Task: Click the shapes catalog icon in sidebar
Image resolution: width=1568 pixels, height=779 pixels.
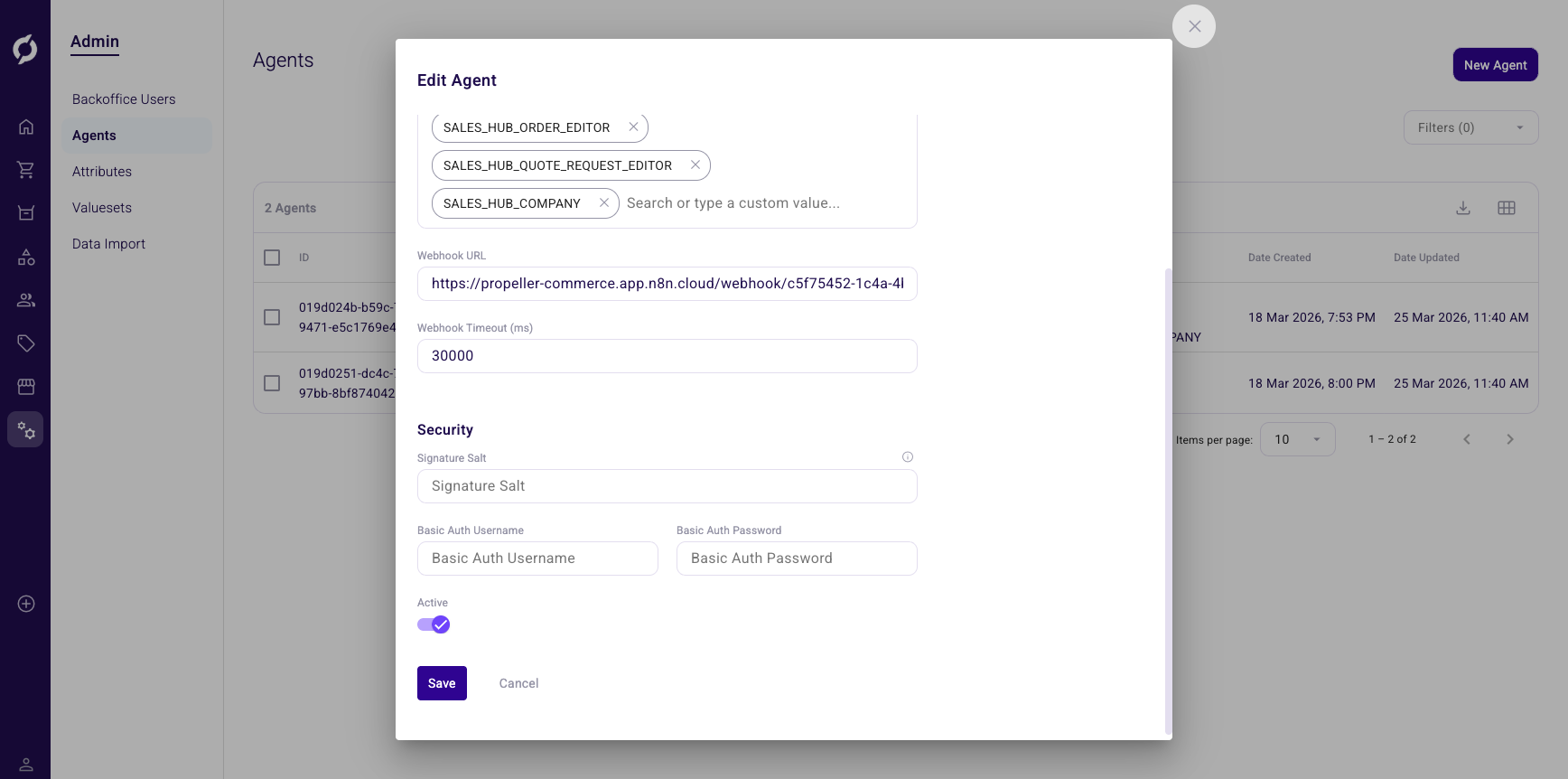Action: pyautogui.click(x=26, y=257)
